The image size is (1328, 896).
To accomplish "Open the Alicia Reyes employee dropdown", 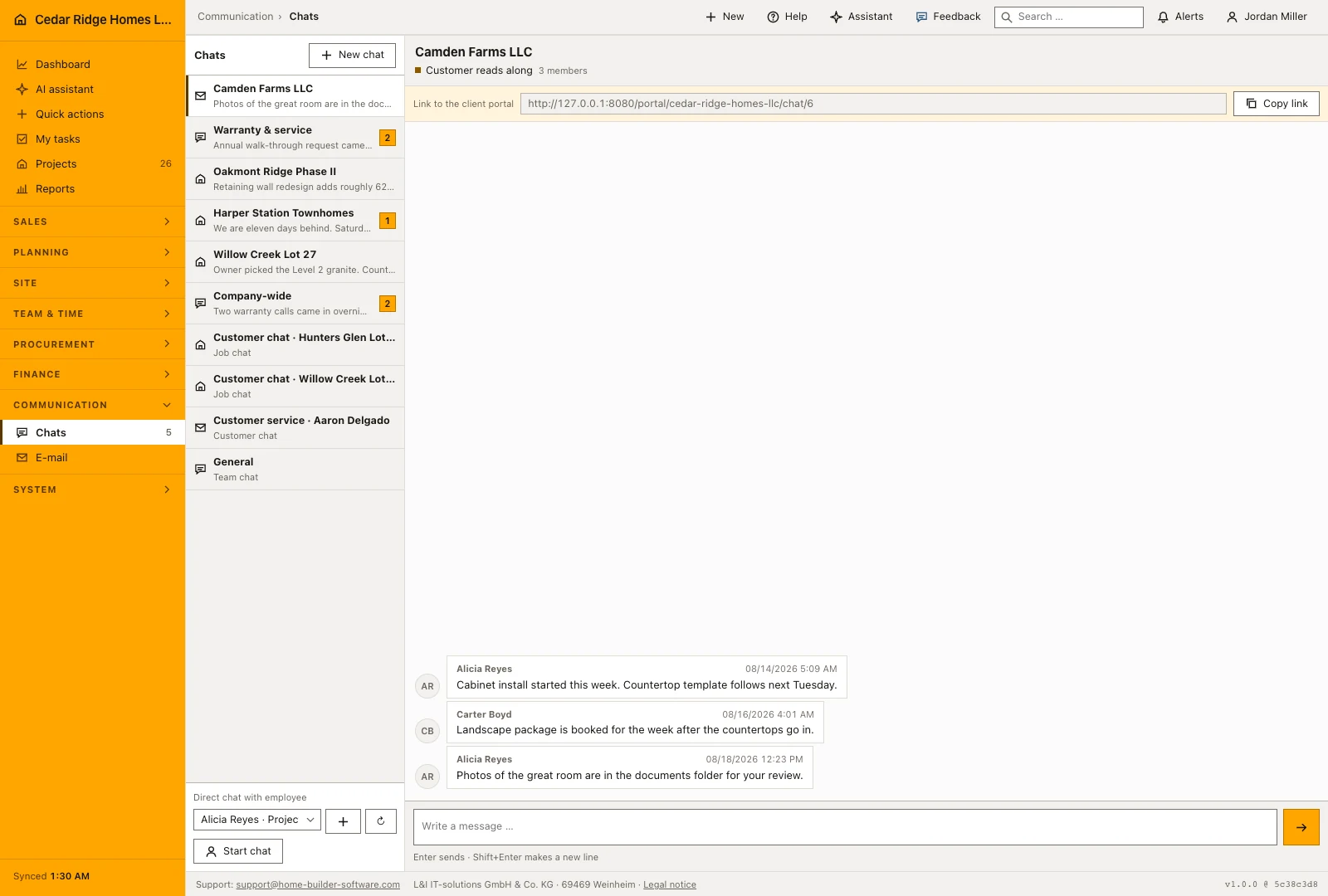I will (257, 820).
